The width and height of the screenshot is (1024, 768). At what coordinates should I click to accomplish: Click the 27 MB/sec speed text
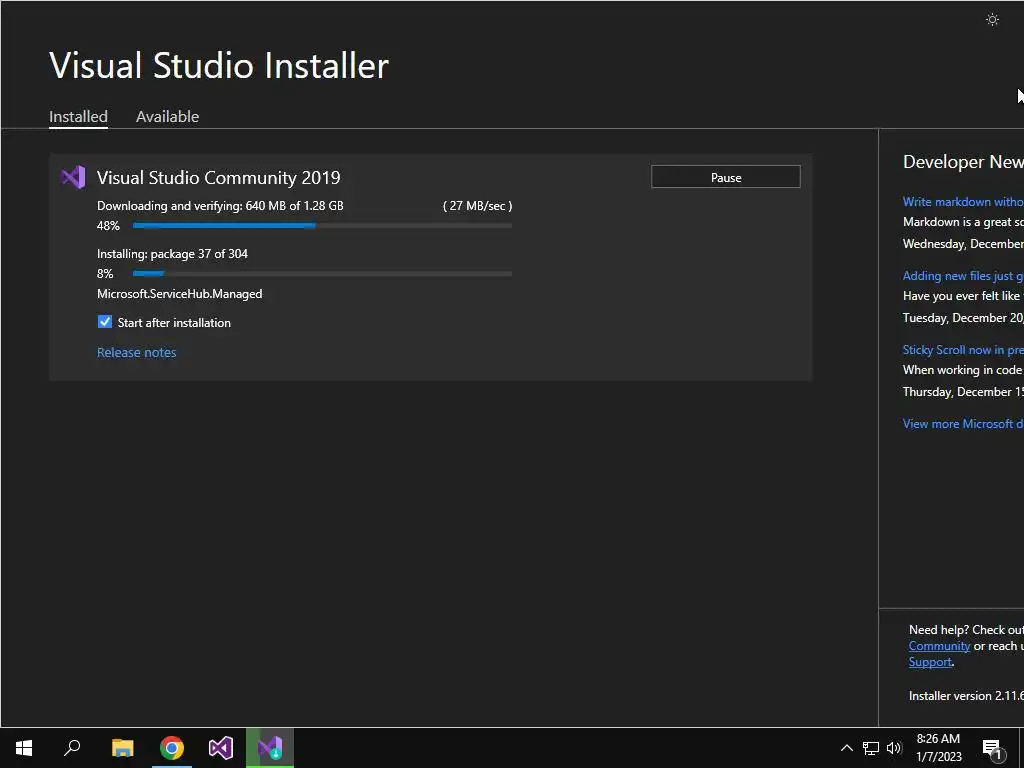coord(477,206)
